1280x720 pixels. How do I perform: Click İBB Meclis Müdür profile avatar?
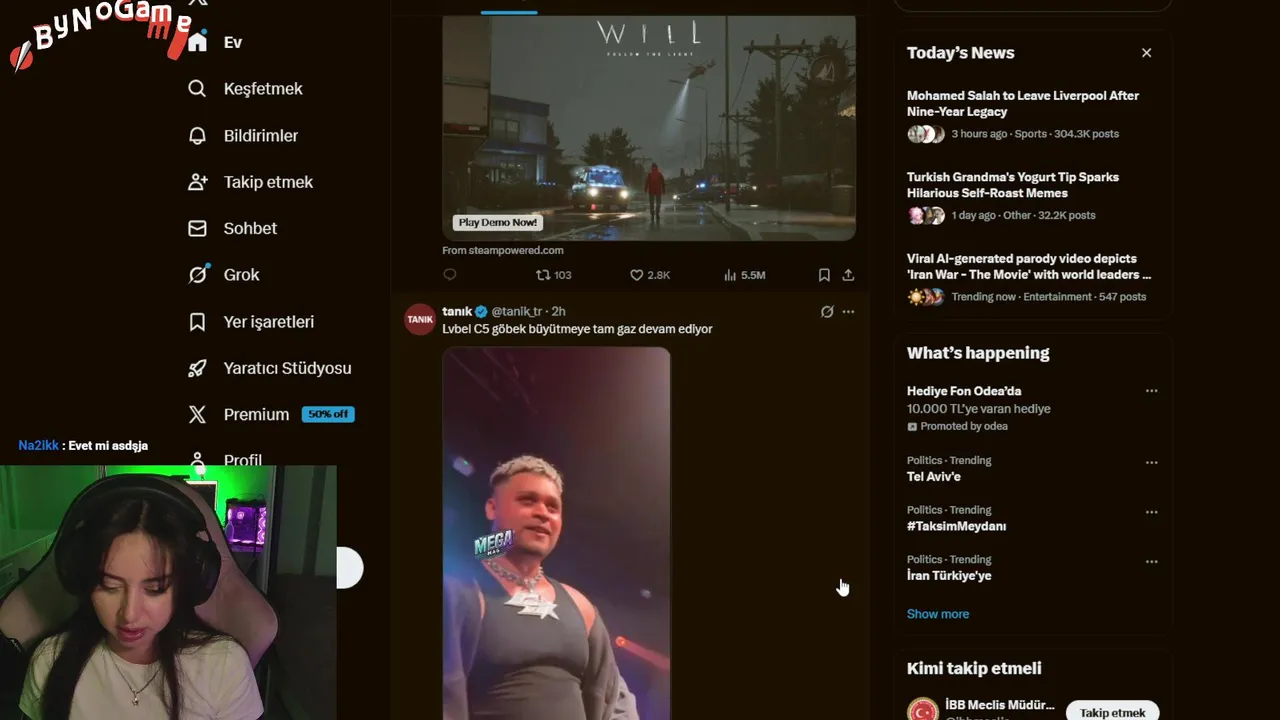(x=922, y=709)
